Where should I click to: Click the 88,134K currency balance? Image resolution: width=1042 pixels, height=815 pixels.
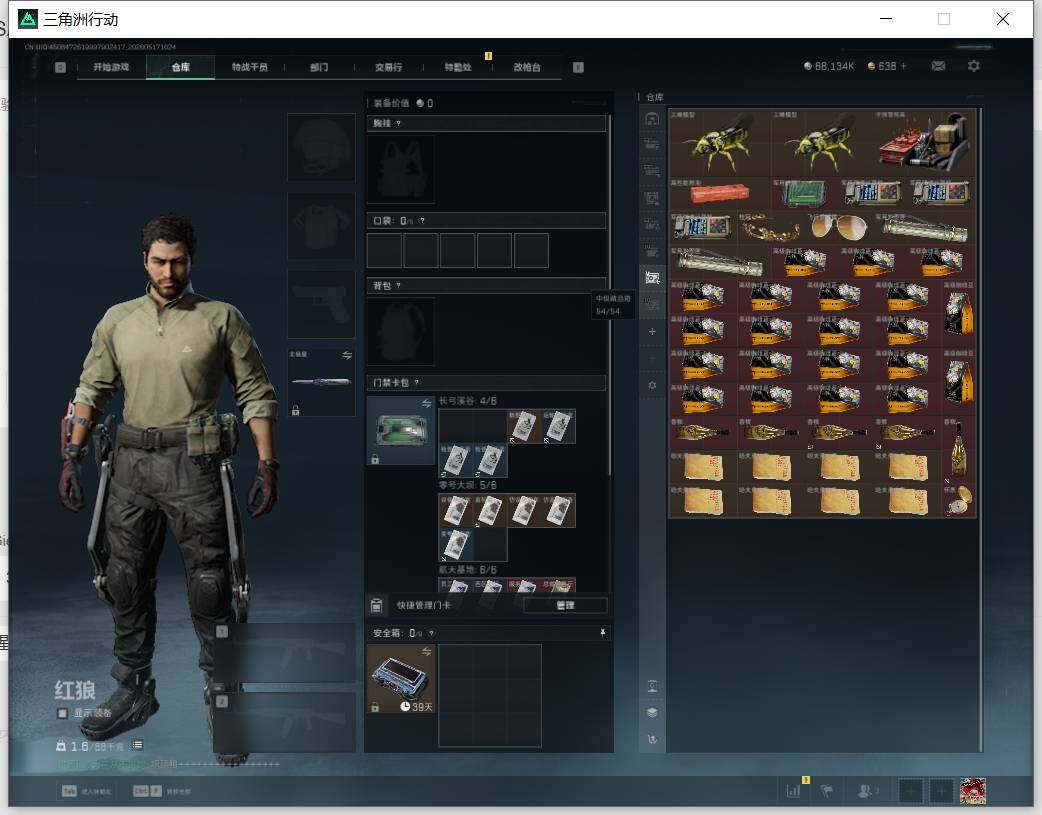pos(829,66)
